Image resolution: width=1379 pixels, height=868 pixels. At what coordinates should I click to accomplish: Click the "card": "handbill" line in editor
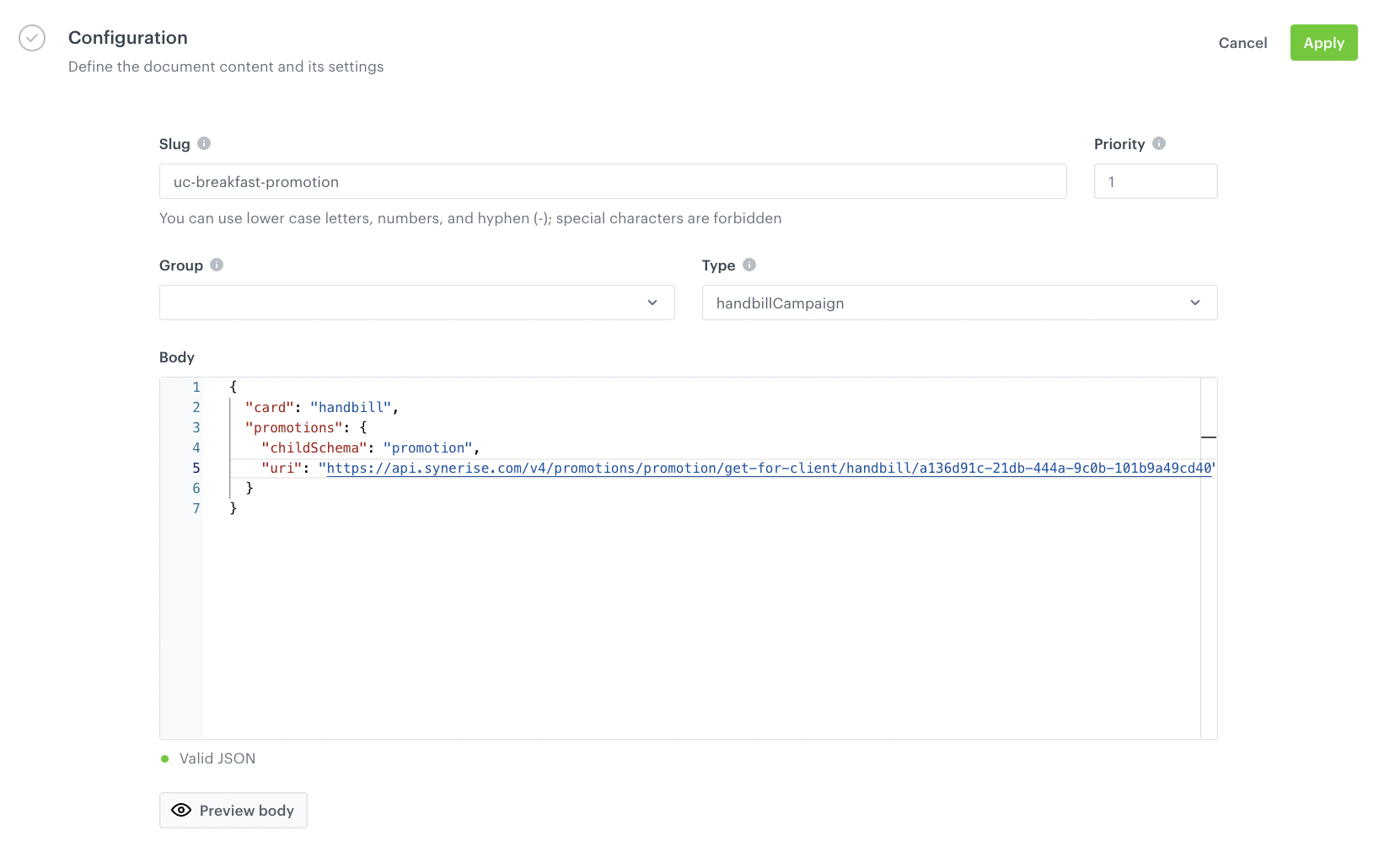point(320,408)
